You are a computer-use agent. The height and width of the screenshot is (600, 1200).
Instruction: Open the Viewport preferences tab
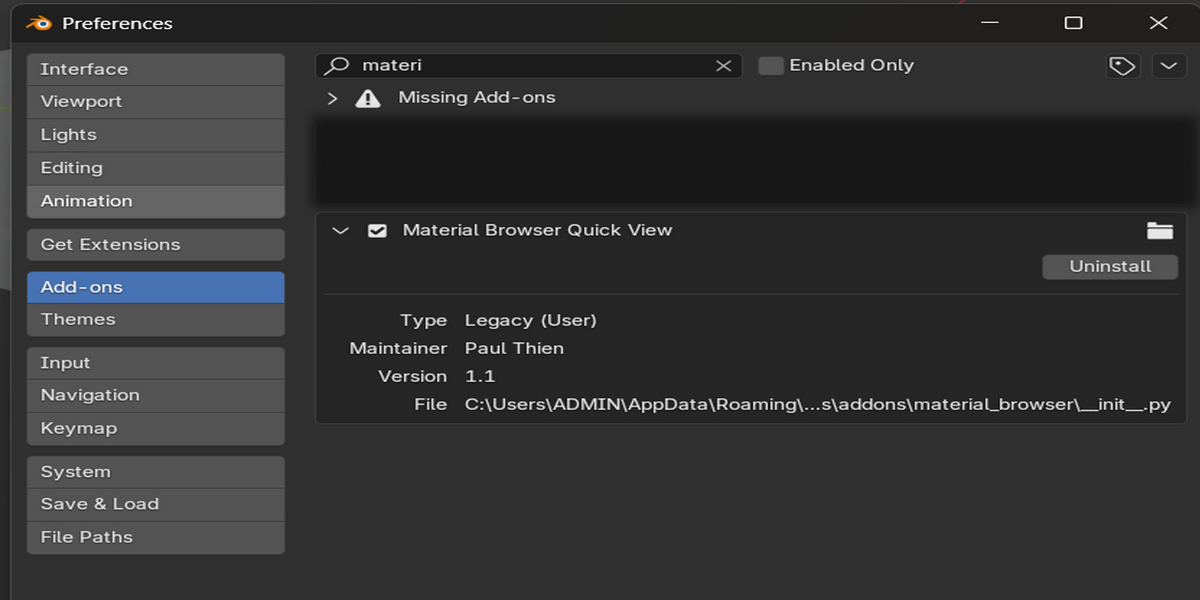coord(156,102)
